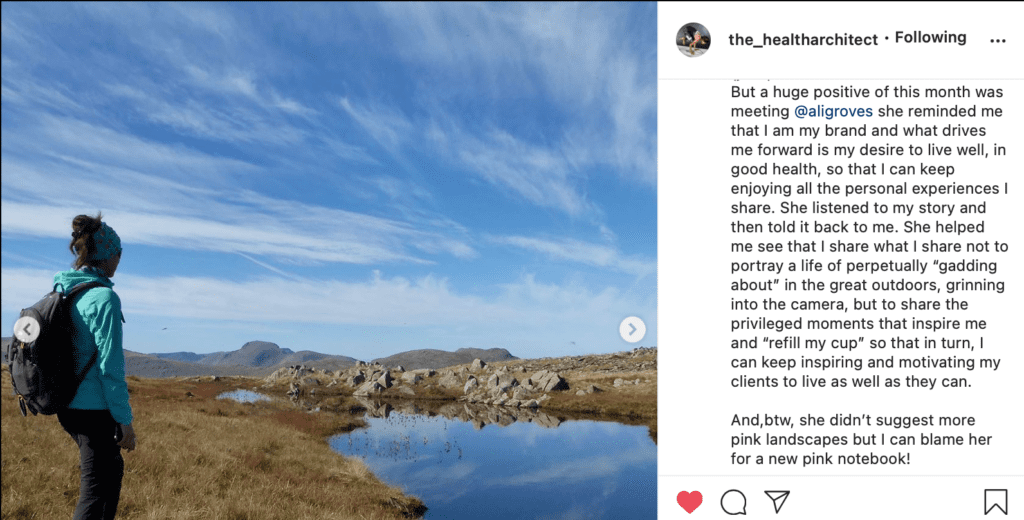1024x520 pixels.
Task: Unlike the post with the red heart
Action: click(x=689, y=501)
